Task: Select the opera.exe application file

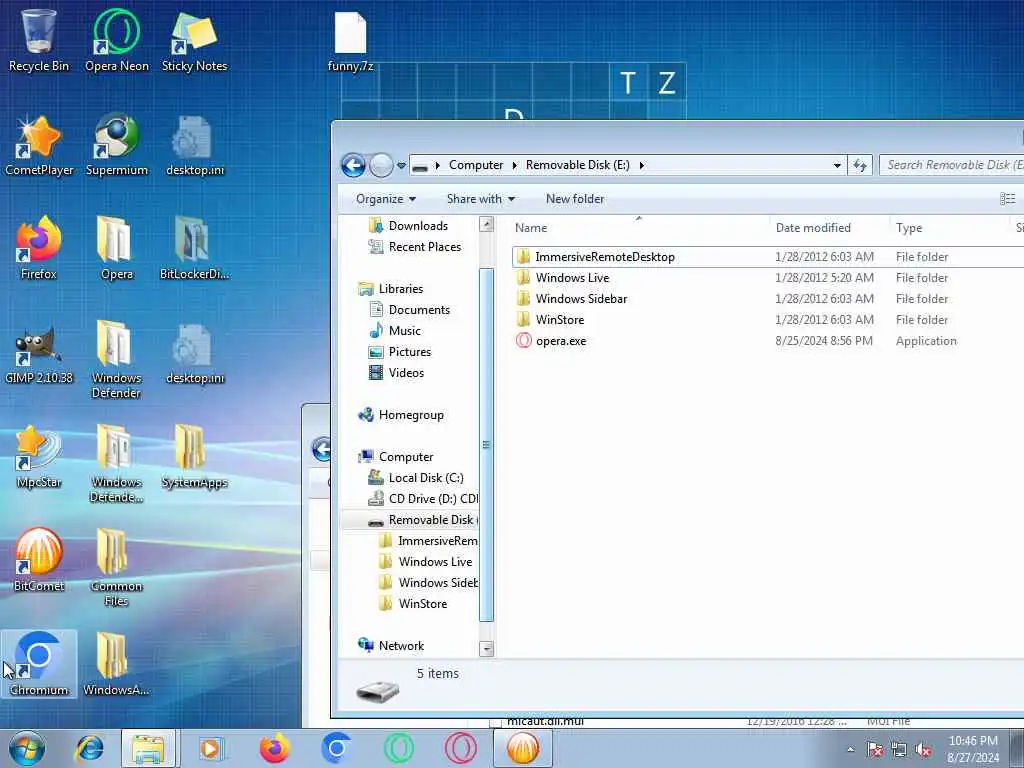Action: pos(561,341)
